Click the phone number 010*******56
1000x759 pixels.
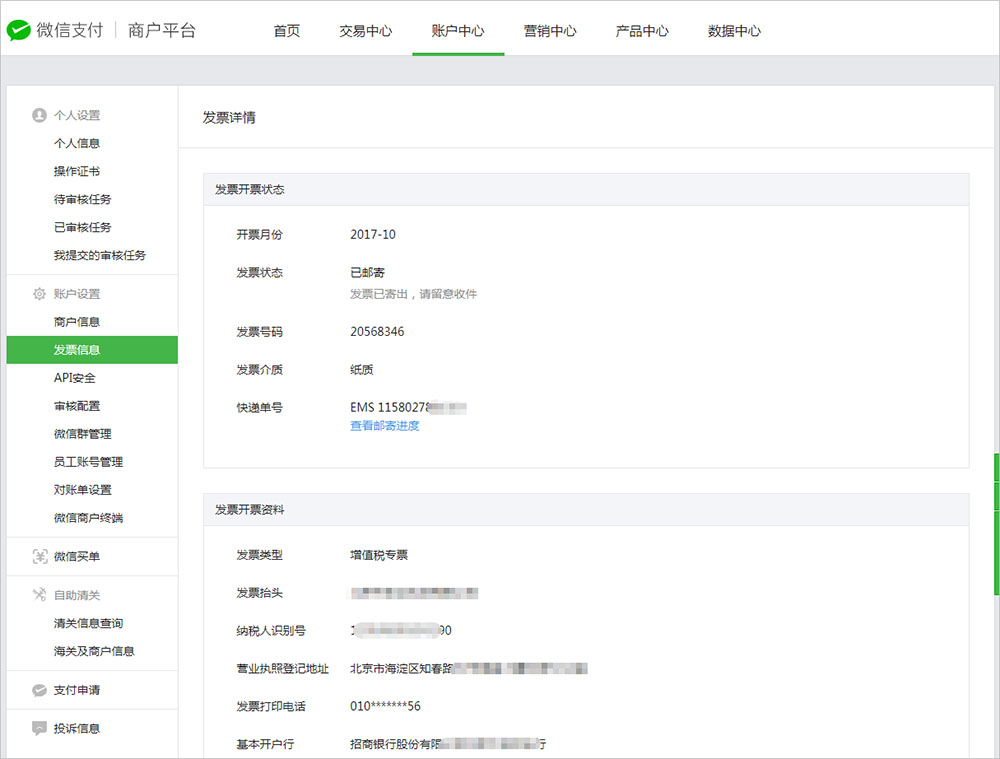[385, 707]
